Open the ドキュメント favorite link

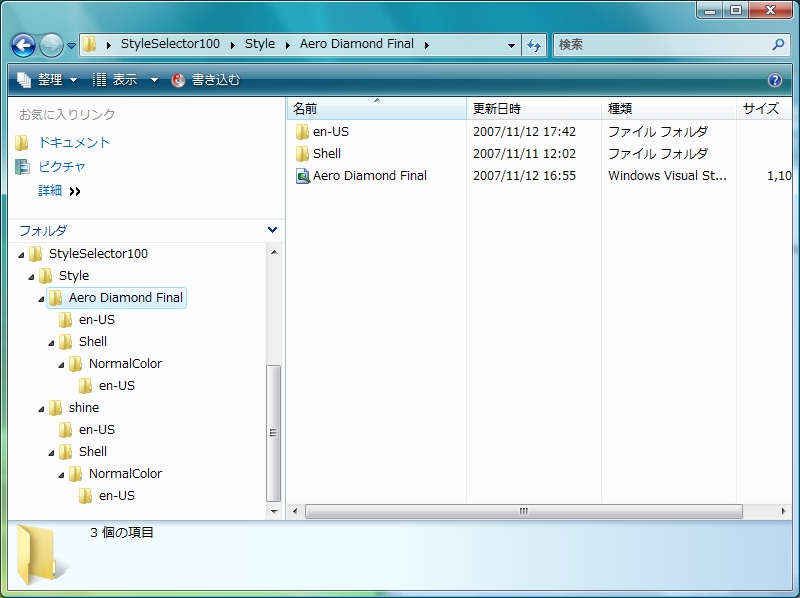[74, 142]
